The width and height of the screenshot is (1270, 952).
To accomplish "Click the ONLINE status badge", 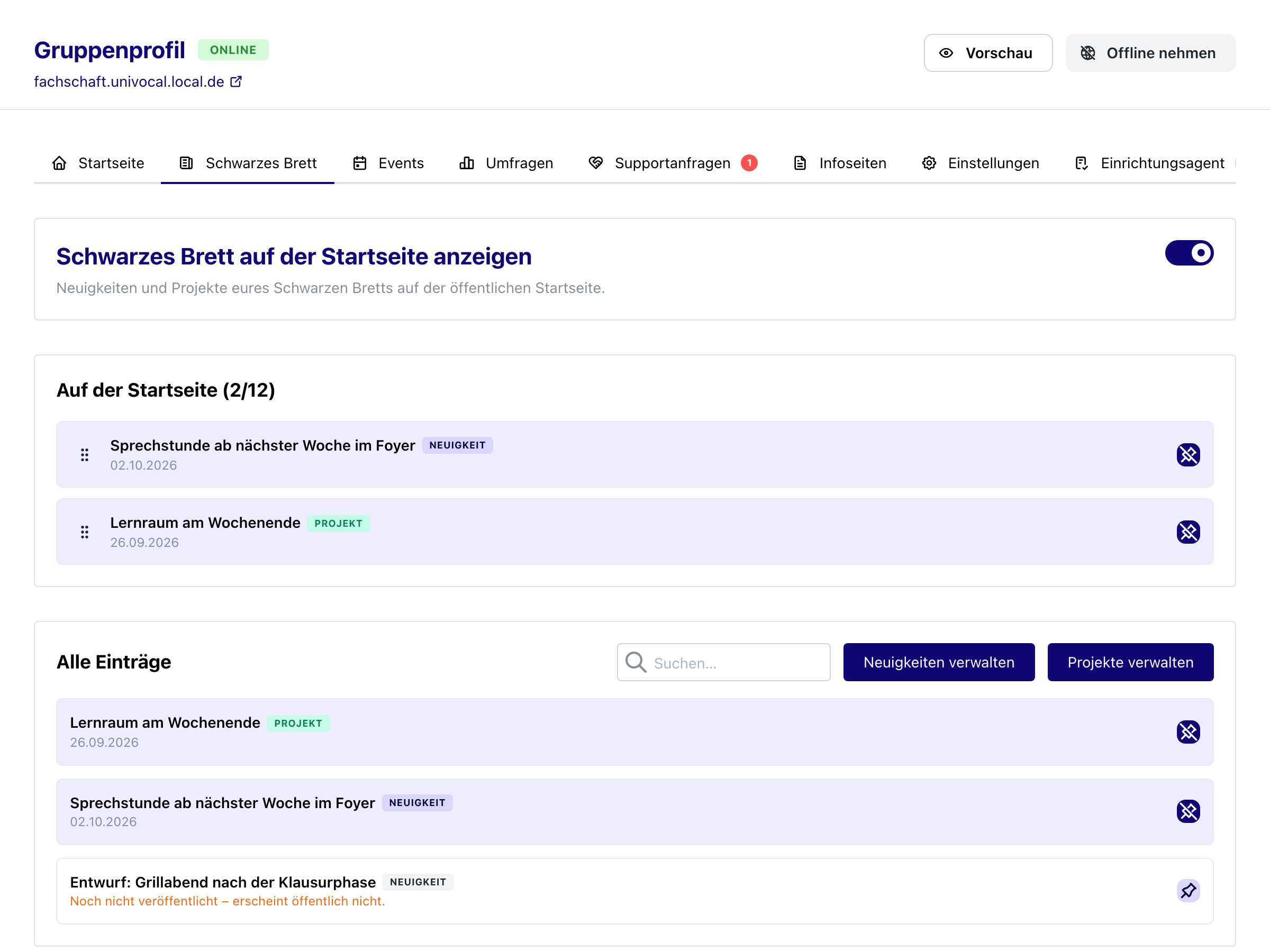I will [x=233, y=50].
